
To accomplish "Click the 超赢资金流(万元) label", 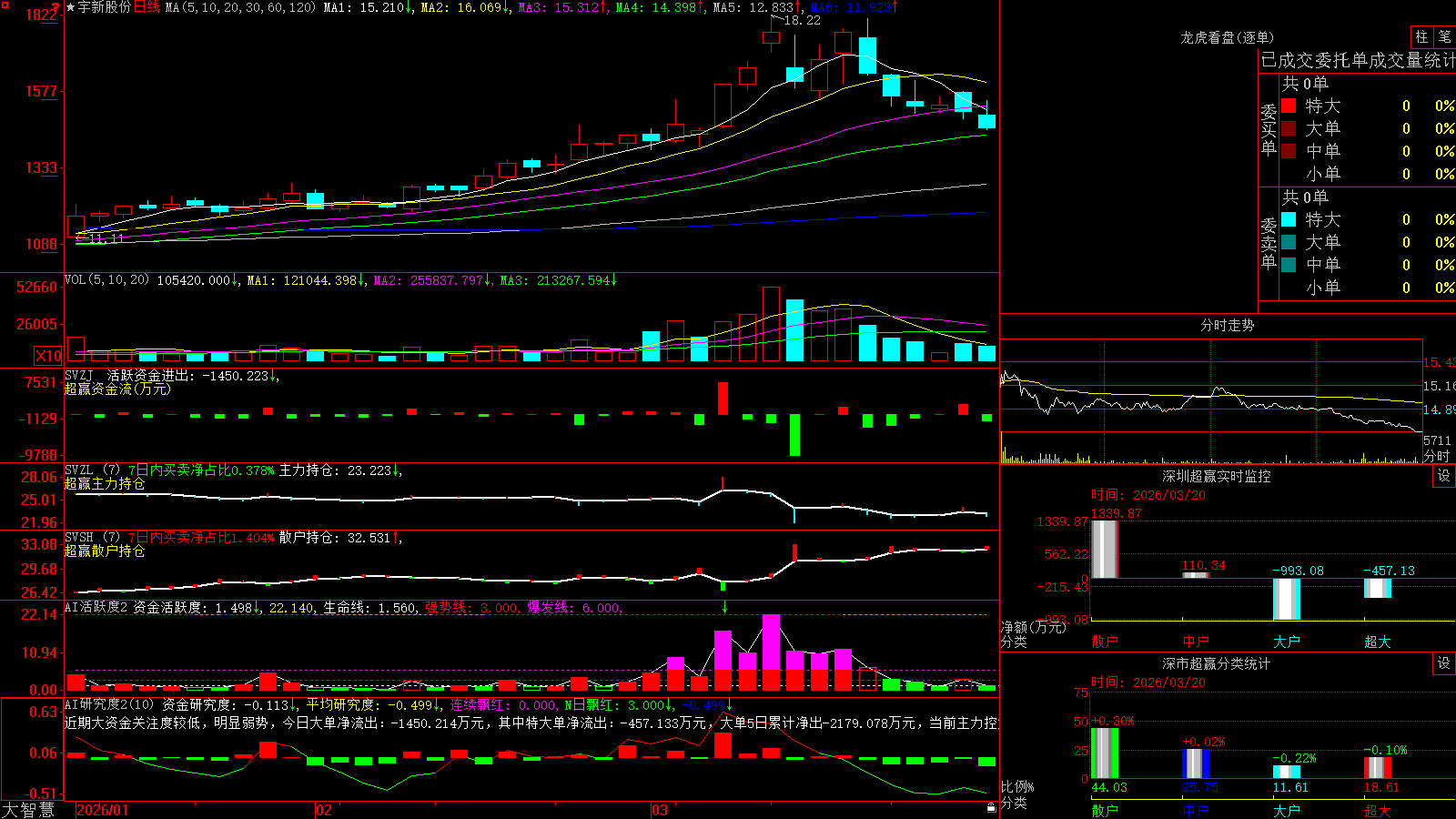I will (x=117, y=389).
